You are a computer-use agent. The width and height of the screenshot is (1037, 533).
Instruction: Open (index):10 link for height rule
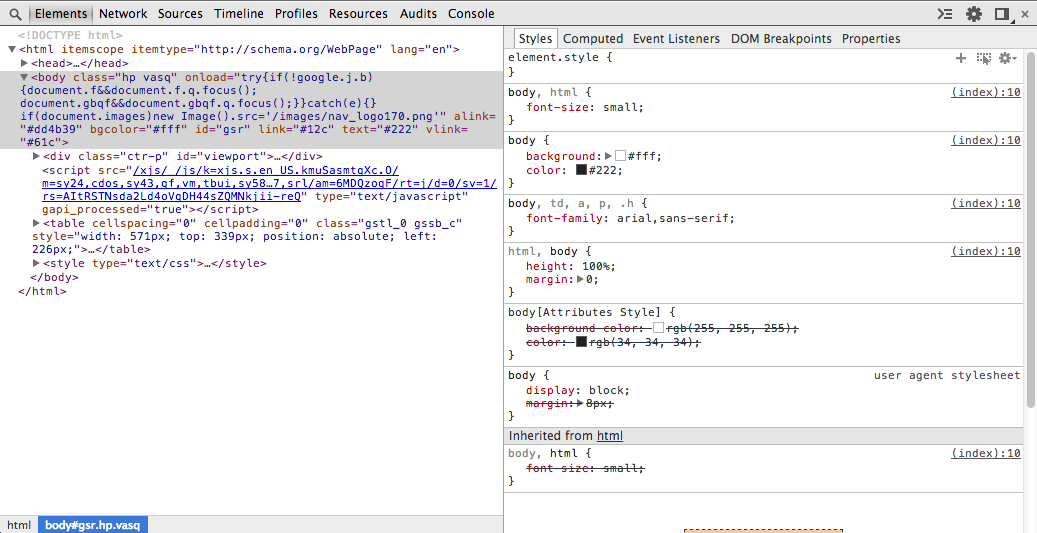pyautogui.click(x=986, y=251)
